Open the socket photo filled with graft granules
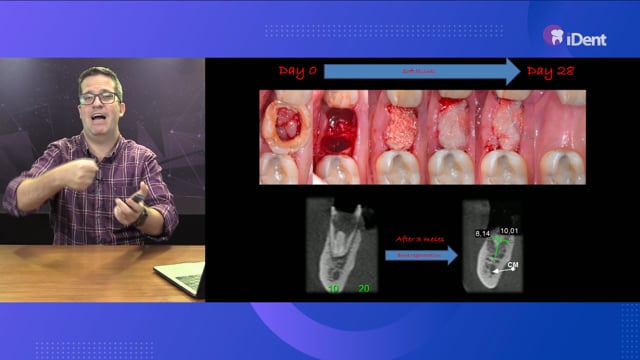This screenshot has height=360, width=640. [398, 137]
